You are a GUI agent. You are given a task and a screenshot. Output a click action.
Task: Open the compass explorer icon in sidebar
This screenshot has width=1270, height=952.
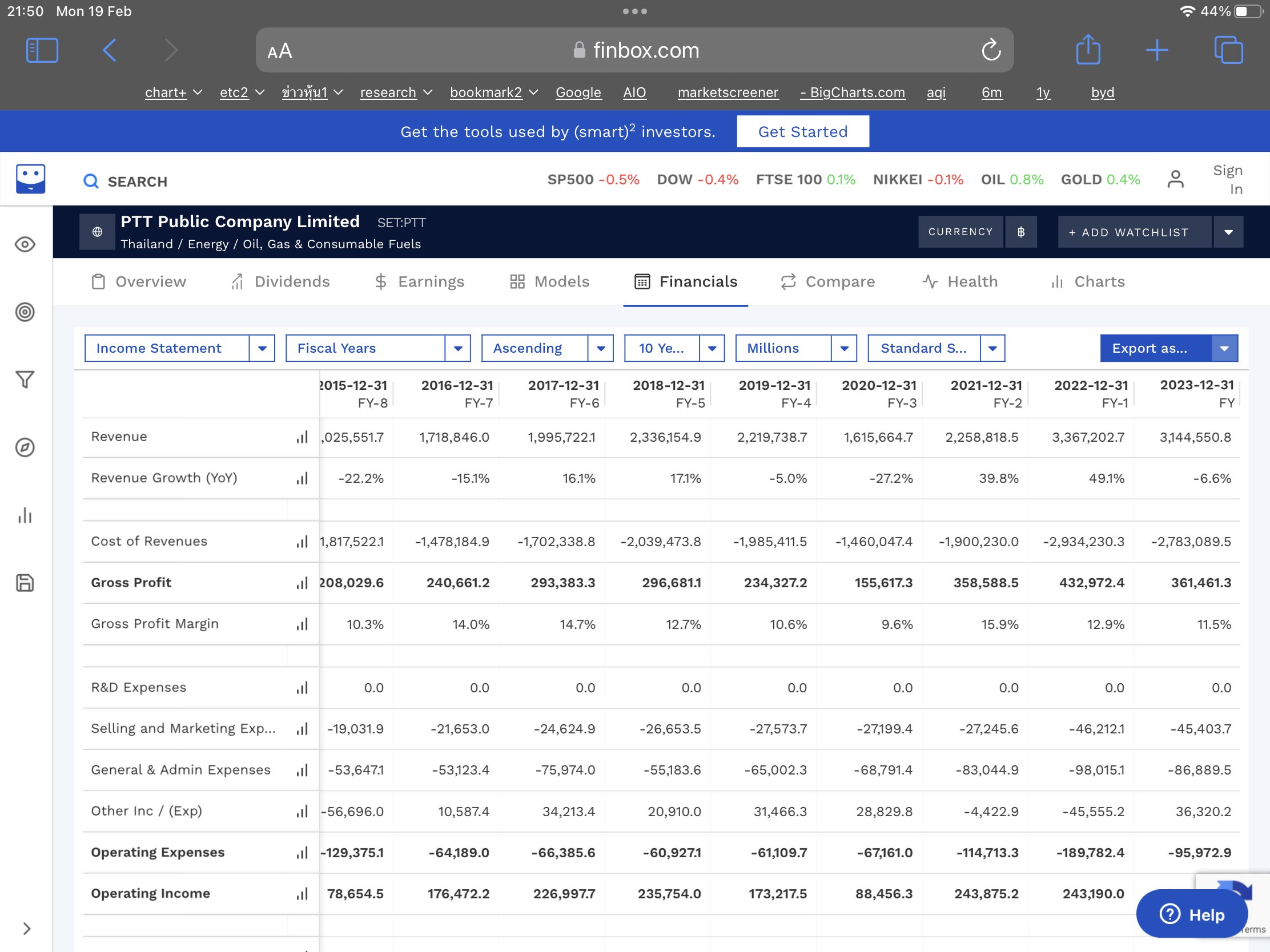point(25,447)
